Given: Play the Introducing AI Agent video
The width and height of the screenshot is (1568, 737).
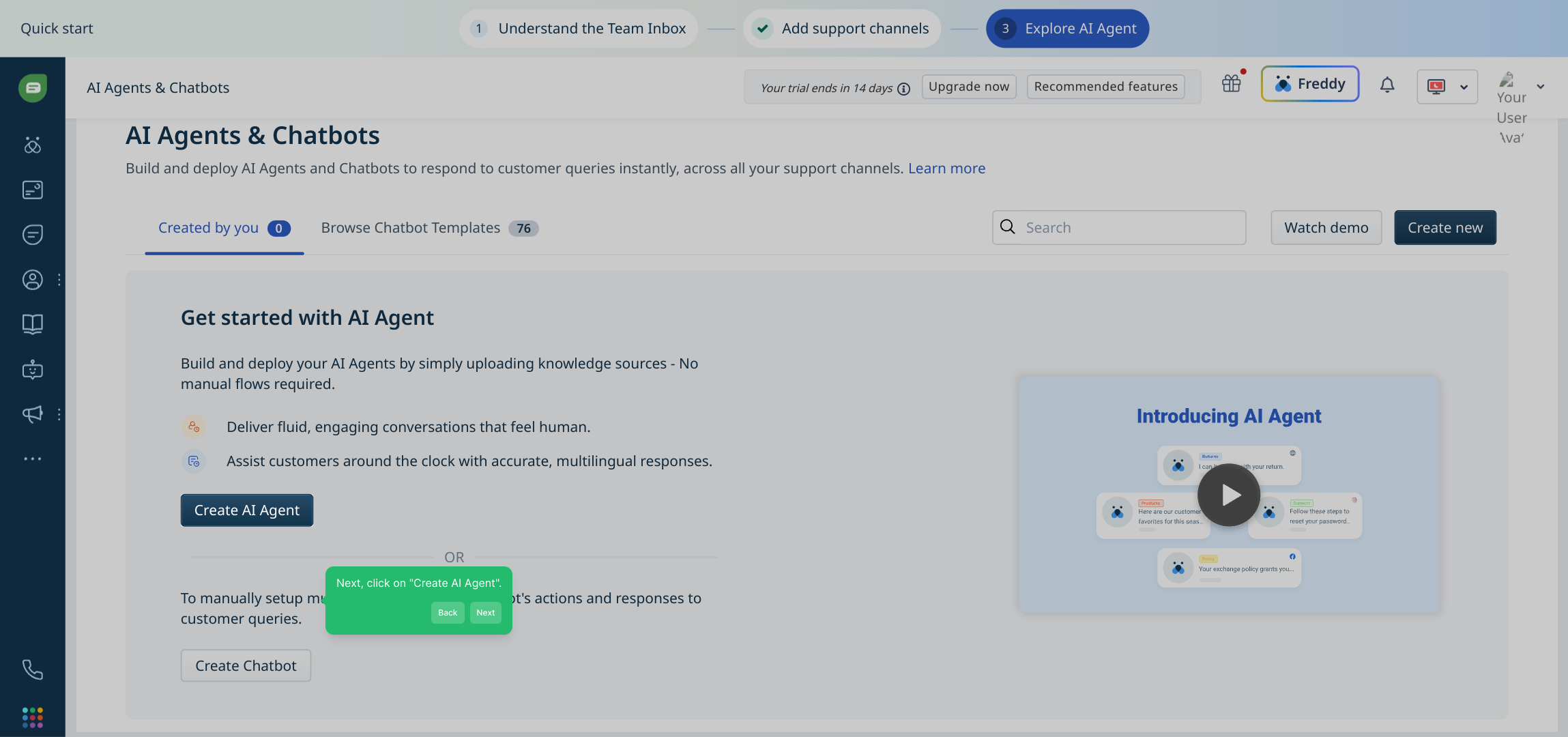Looking at the screenshot, I should pyautogui.click(x=1229, y=495).
